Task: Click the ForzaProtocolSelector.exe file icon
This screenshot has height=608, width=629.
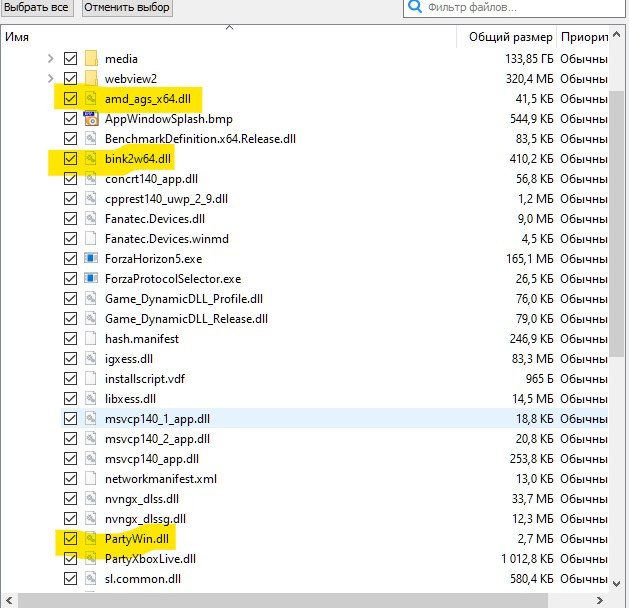Action: click(91, 279)
